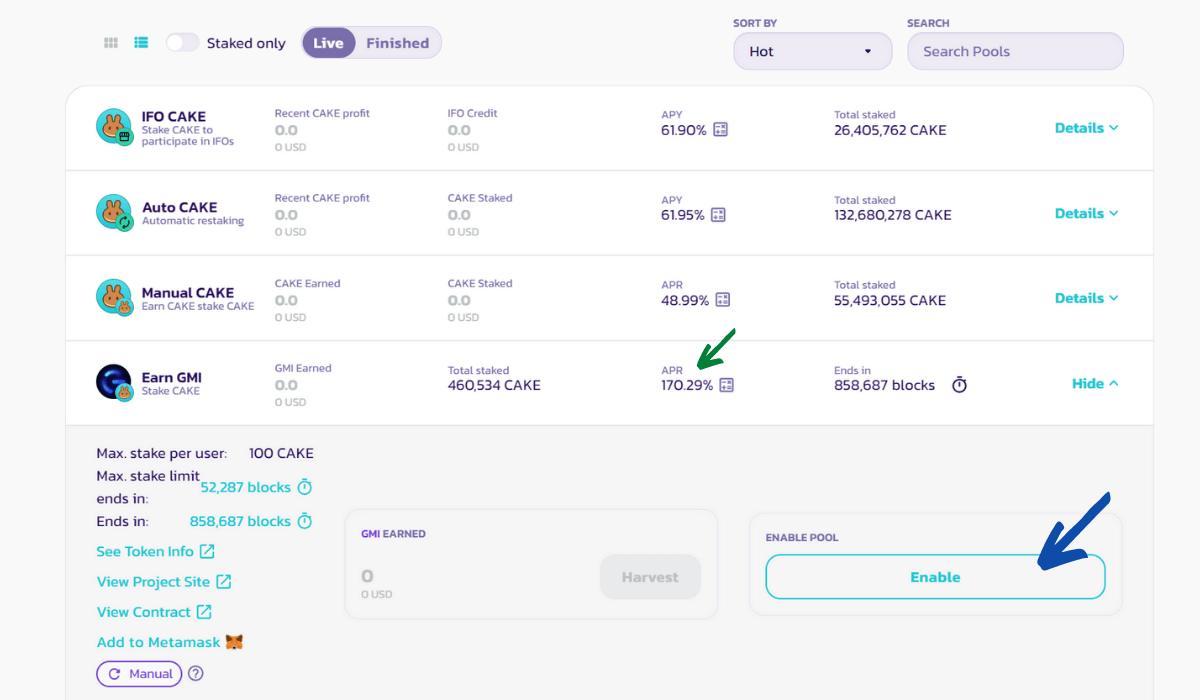Open View Project Site link
Viewport: 1200px width, 700px height.
tap(164, 581)
